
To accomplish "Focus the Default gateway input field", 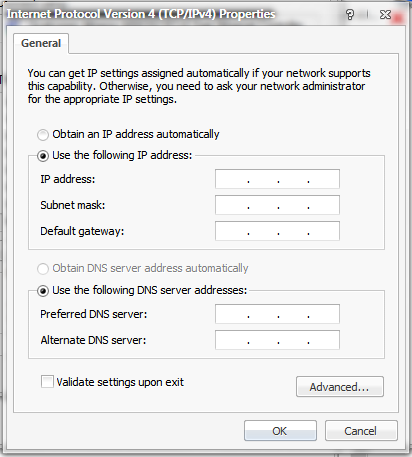I will pos(277,231).
